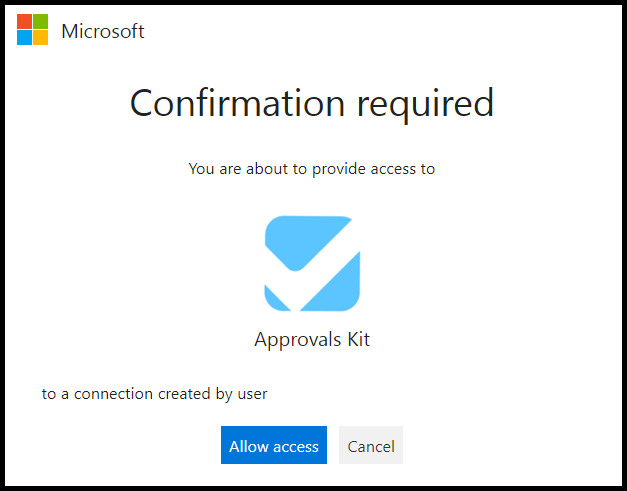Select the Microsoft wordmark text

102,31
